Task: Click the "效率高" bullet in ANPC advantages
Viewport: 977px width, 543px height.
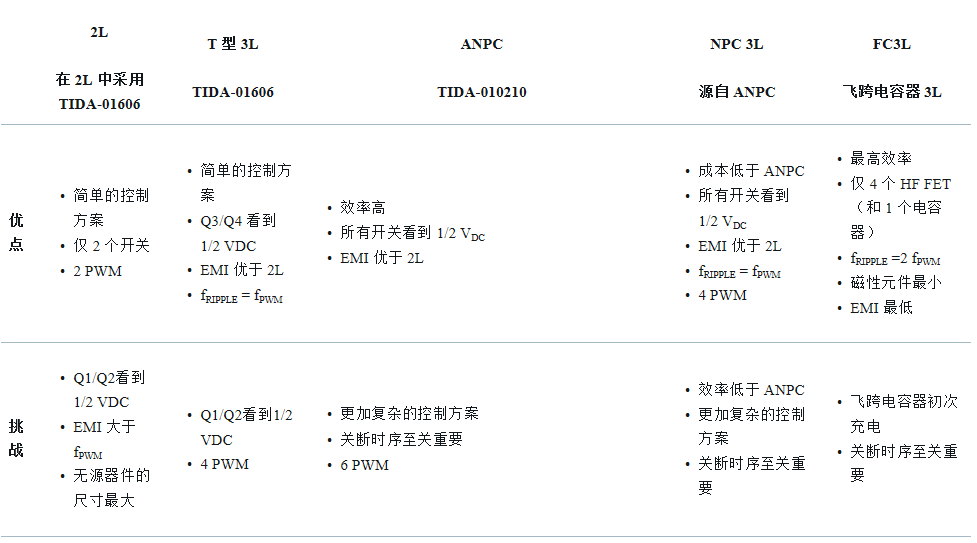Action: pos(362,208)
